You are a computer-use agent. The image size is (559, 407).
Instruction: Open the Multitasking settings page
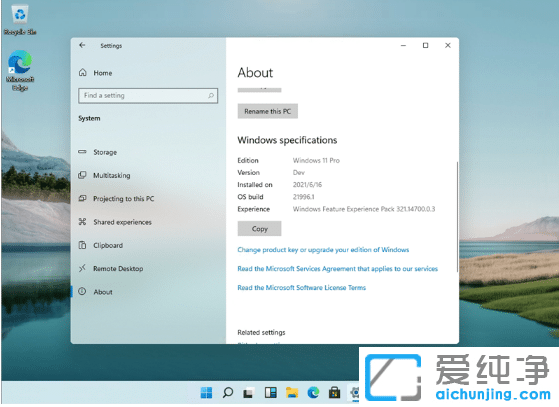(x=112, y=175)
